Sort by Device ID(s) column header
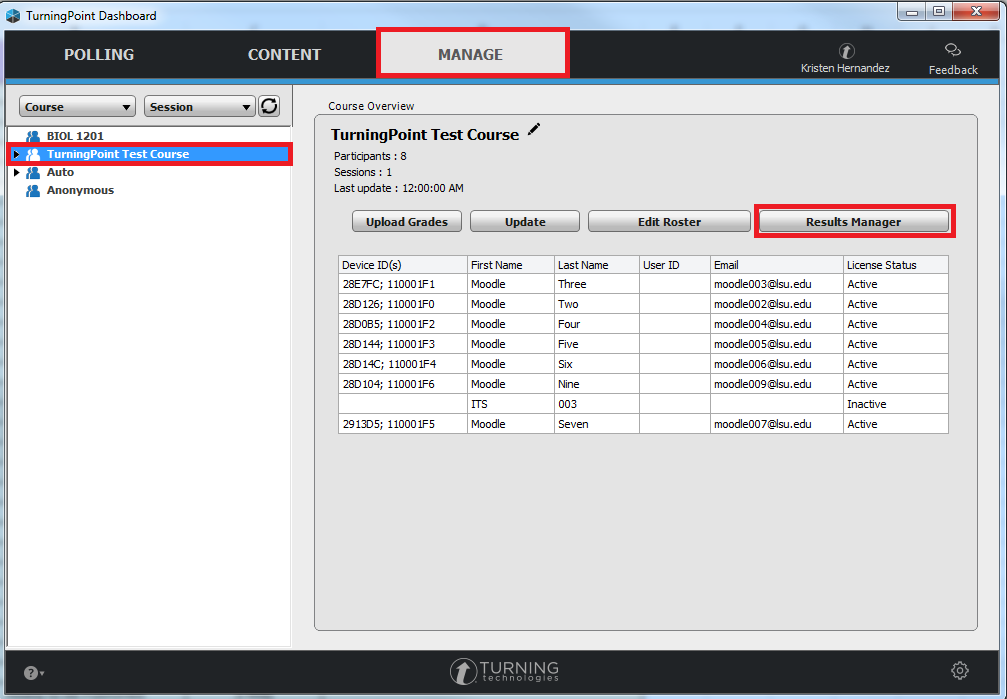The image size is (1007, 699). (403, 265)
